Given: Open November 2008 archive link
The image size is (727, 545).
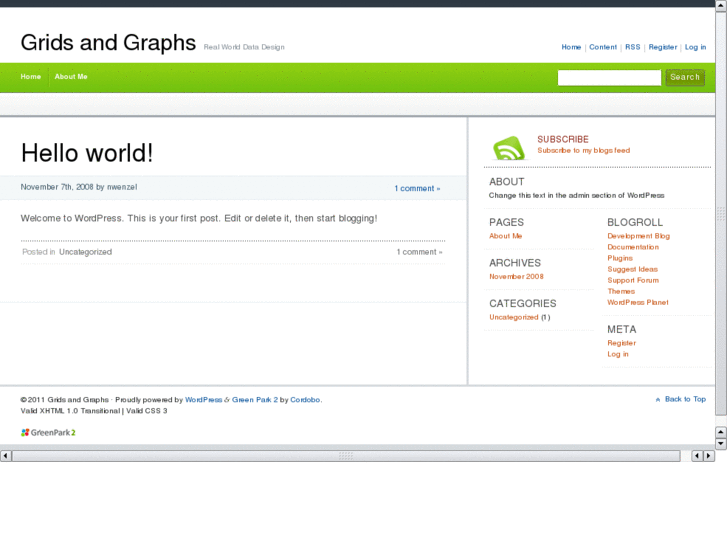Looking at the screenshot, I should pyautogui.click(x=516, y=276).
